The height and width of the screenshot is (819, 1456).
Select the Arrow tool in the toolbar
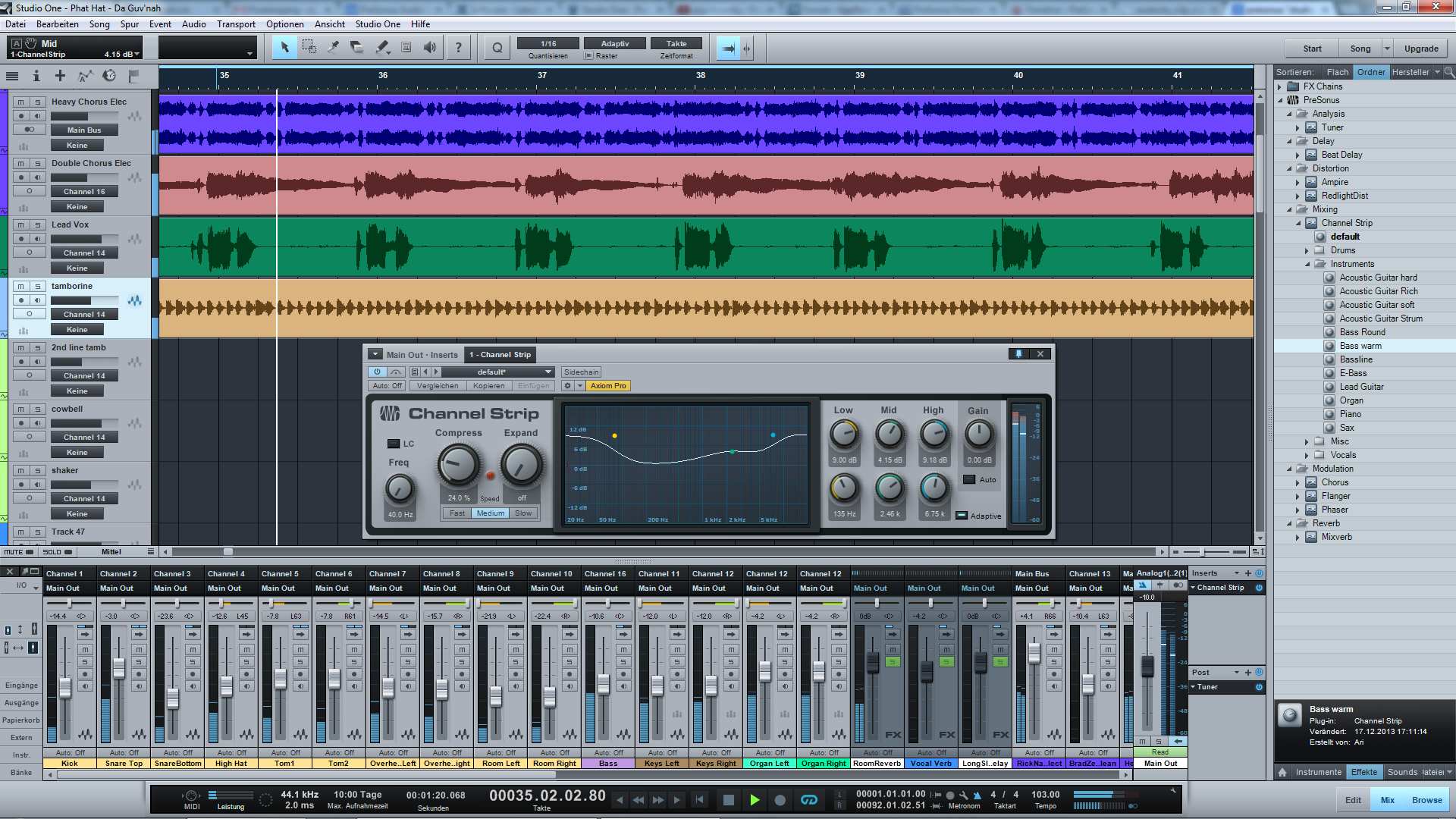[x=285, y=47]
